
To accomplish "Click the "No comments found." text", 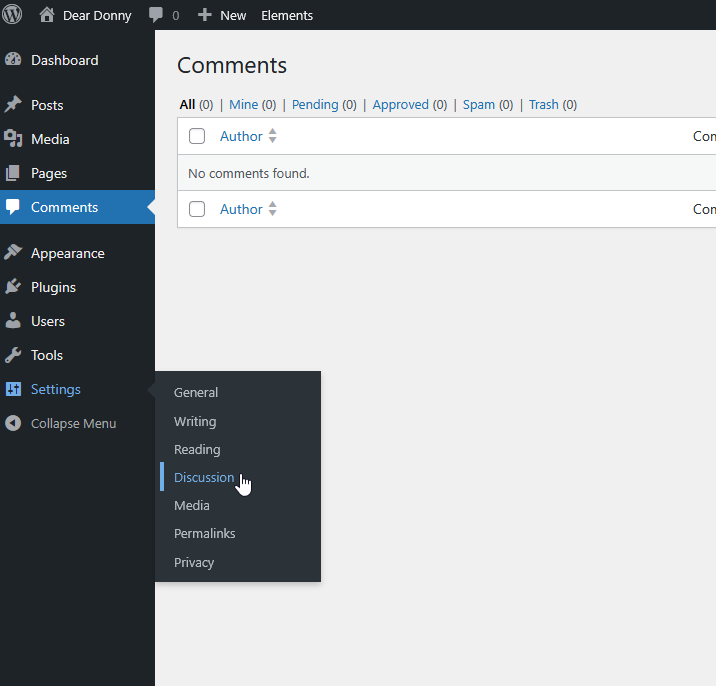I will click(x=249, y=174).
